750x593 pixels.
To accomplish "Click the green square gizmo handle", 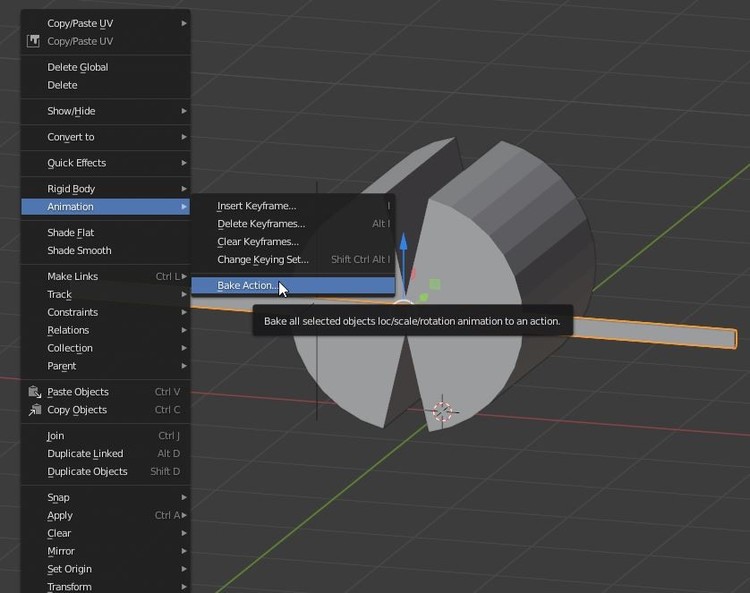I will (433, 285).
